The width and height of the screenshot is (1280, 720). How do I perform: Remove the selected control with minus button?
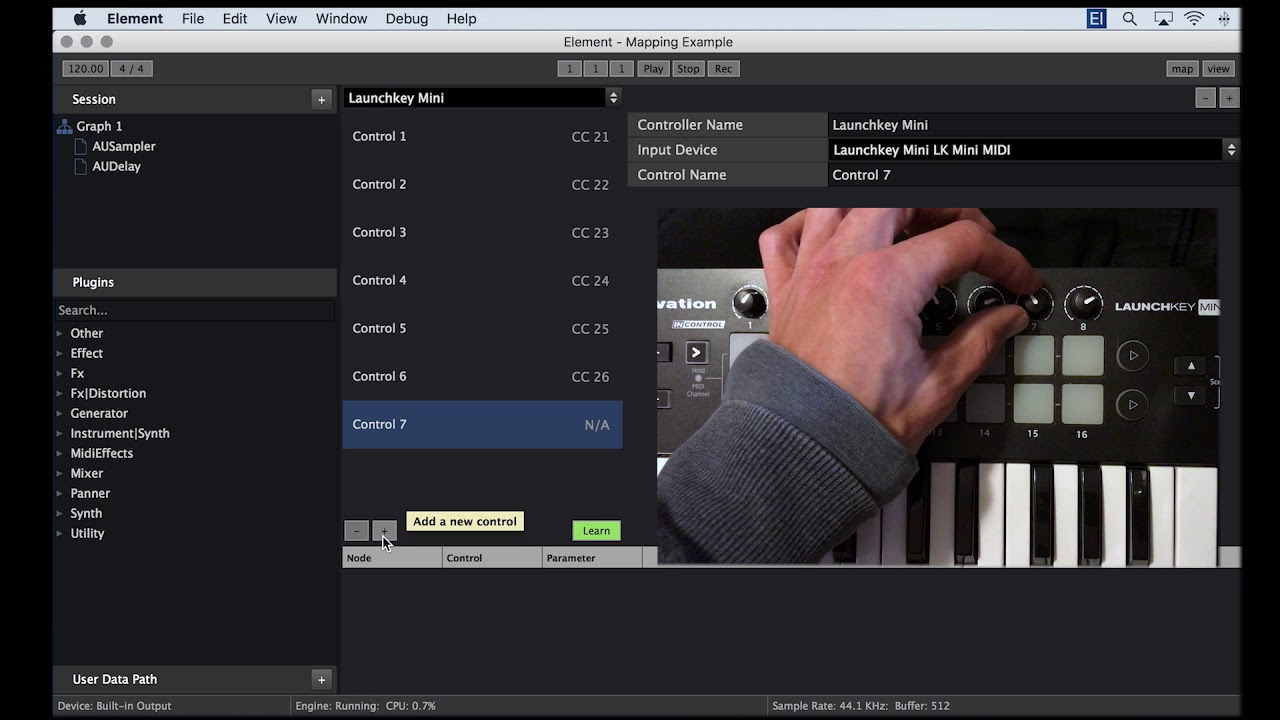pos(356,531)
